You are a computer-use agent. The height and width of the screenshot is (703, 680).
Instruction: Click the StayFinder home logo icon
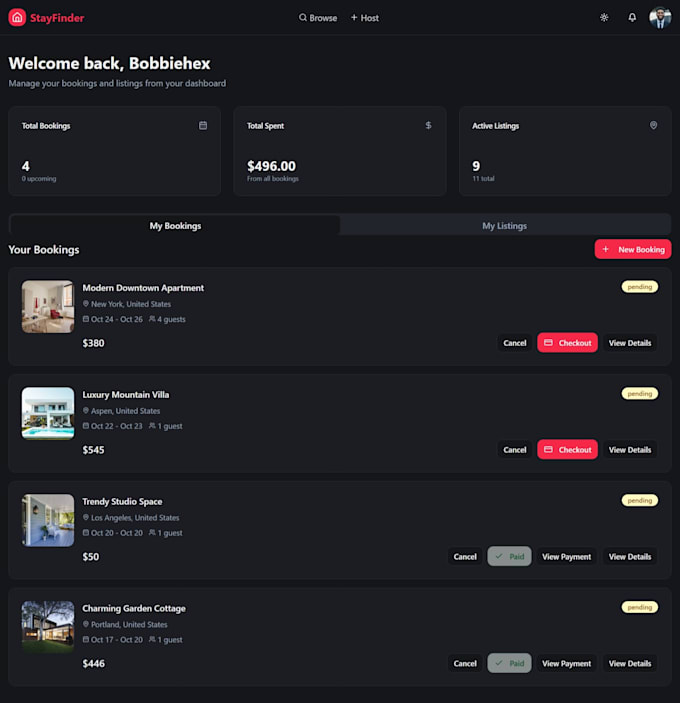point(17,17)
